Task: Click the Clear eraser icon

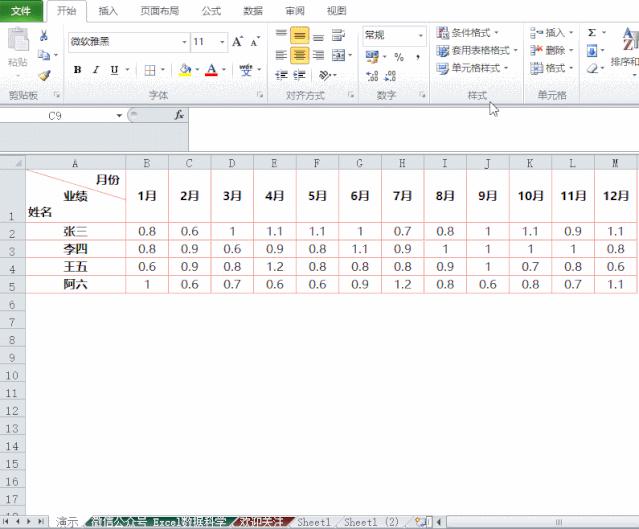Action: coord(592,68)
